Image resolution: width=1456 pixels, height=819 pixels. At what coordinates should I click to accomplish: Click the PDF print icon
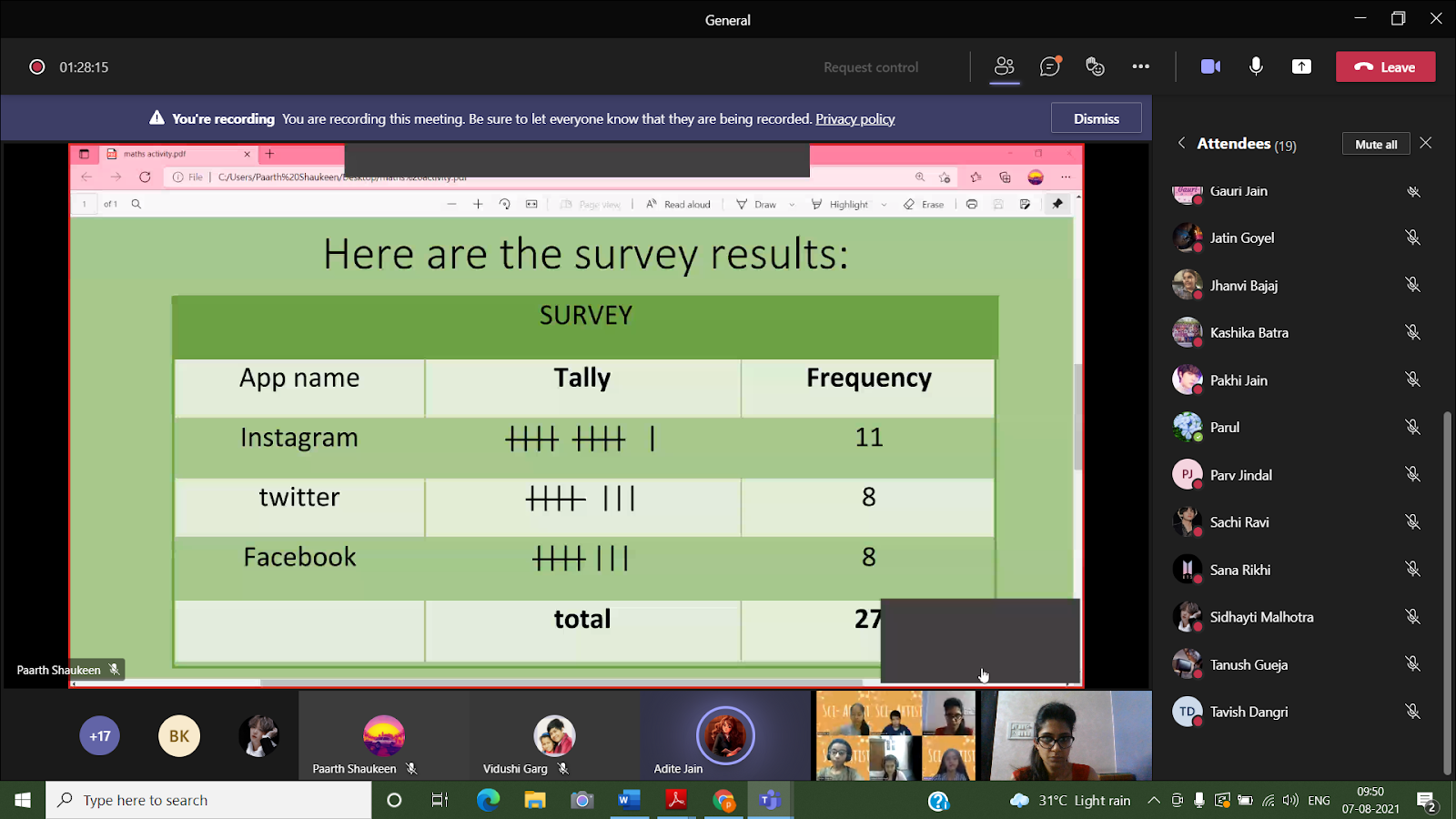[972, 204]
